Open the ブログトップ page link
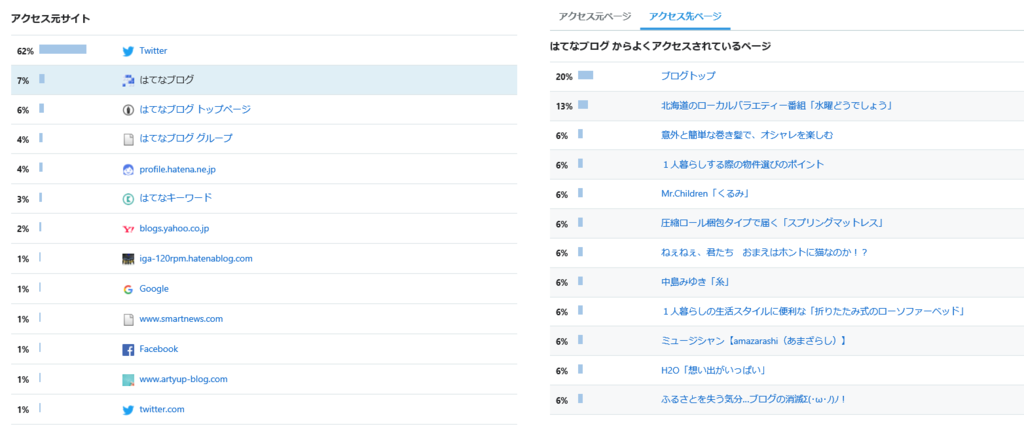 [x=688, y=76]
